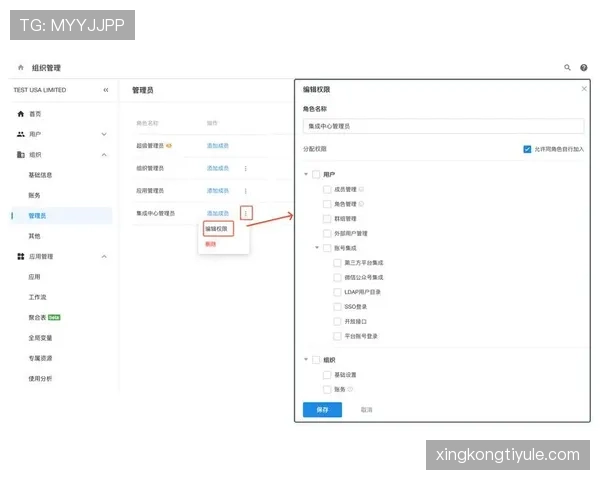Open 应用 under 应用管理

click(x=34, y=277)
